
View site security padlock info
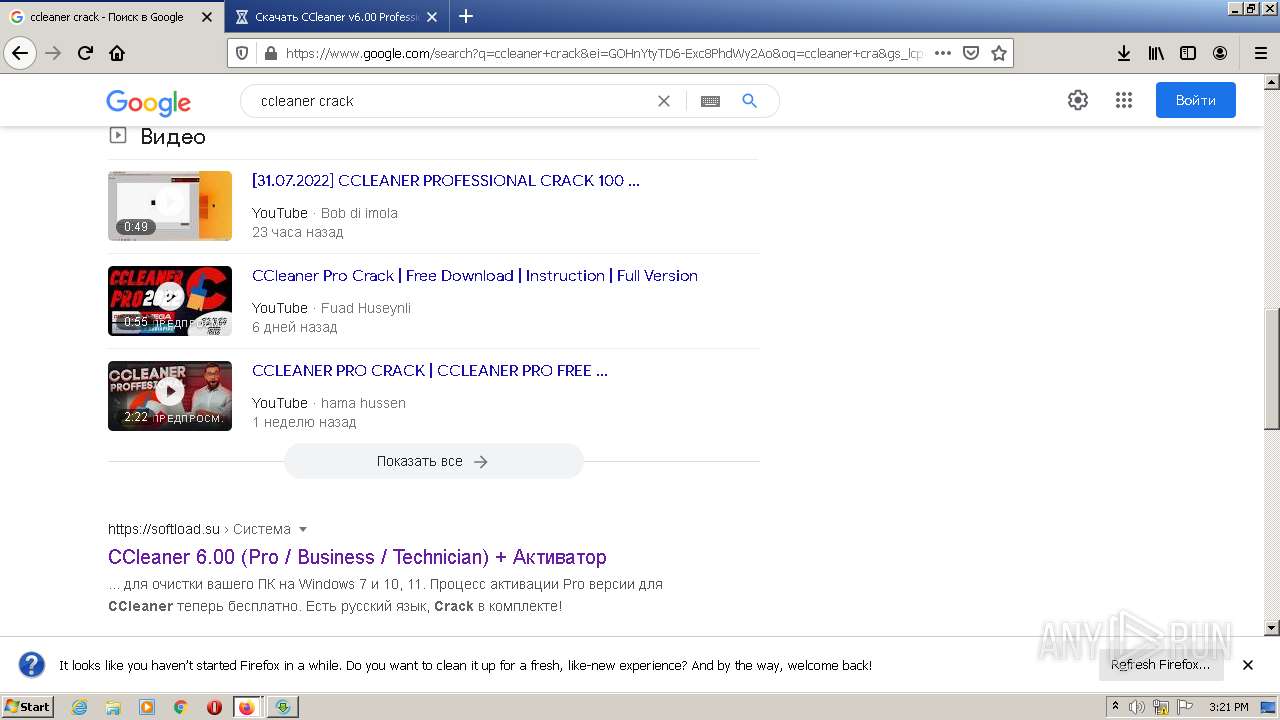click(269, 53)
